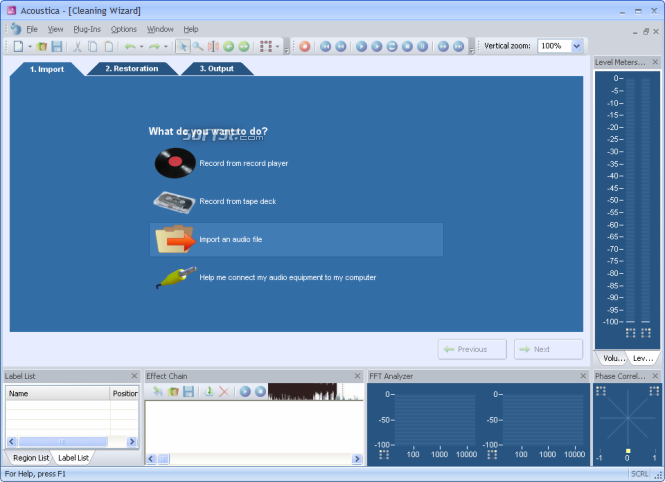The width and height of the screenshot is (665, 482).
Task: Close the Label List panel
Action: 134,376
